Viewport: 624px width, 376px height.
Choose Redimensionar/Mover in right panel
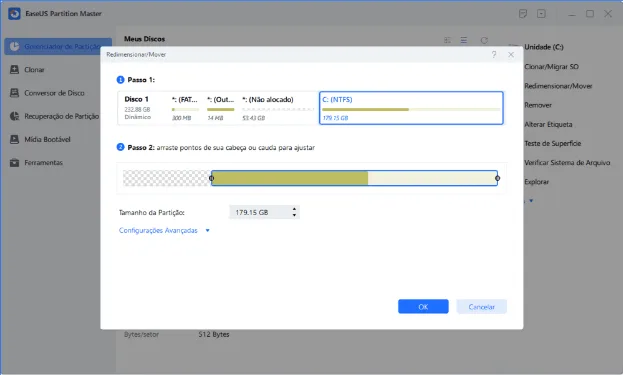[558, 86]
